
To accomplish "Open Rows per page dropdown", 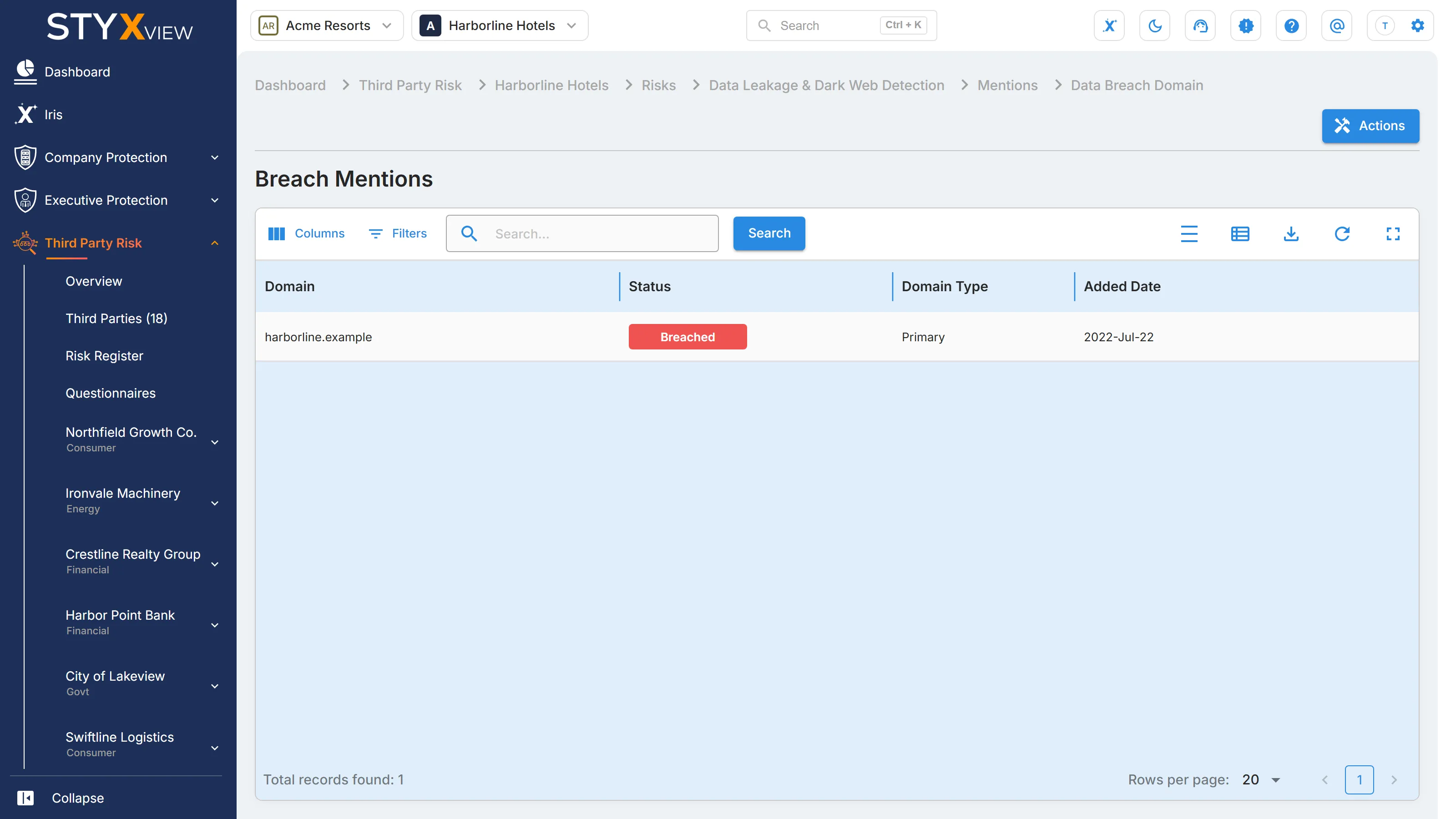I will tap(1262, 779).
